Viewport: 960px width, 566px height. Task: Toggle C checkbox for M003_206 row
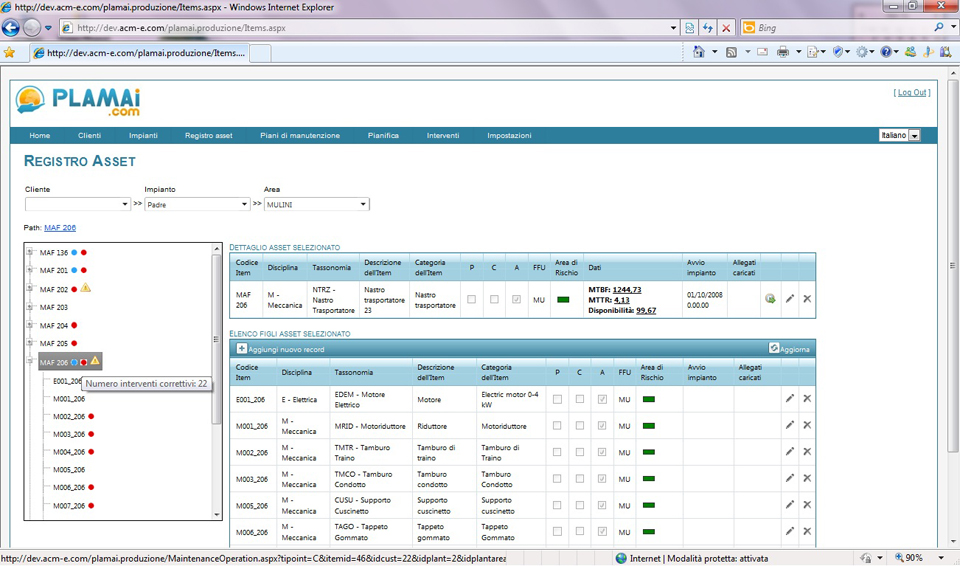580,479
